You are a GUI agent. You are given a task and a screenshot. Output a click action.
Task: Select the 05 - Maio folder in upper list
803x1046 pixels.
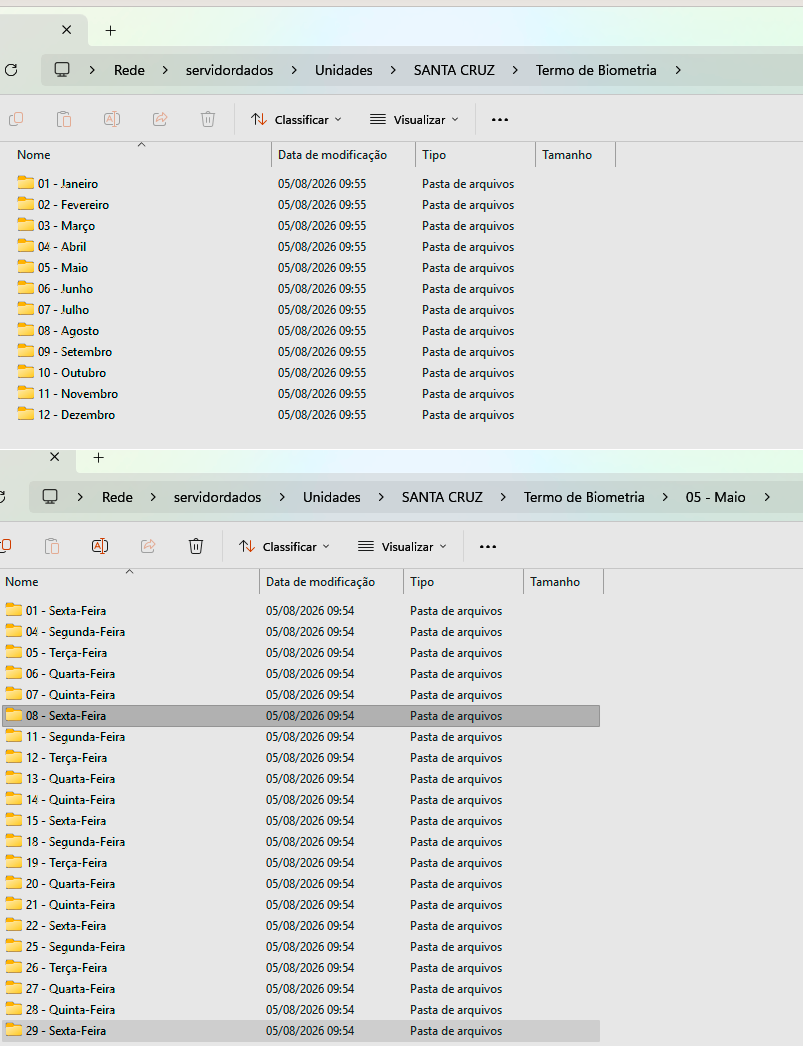[x=63, y=268]
